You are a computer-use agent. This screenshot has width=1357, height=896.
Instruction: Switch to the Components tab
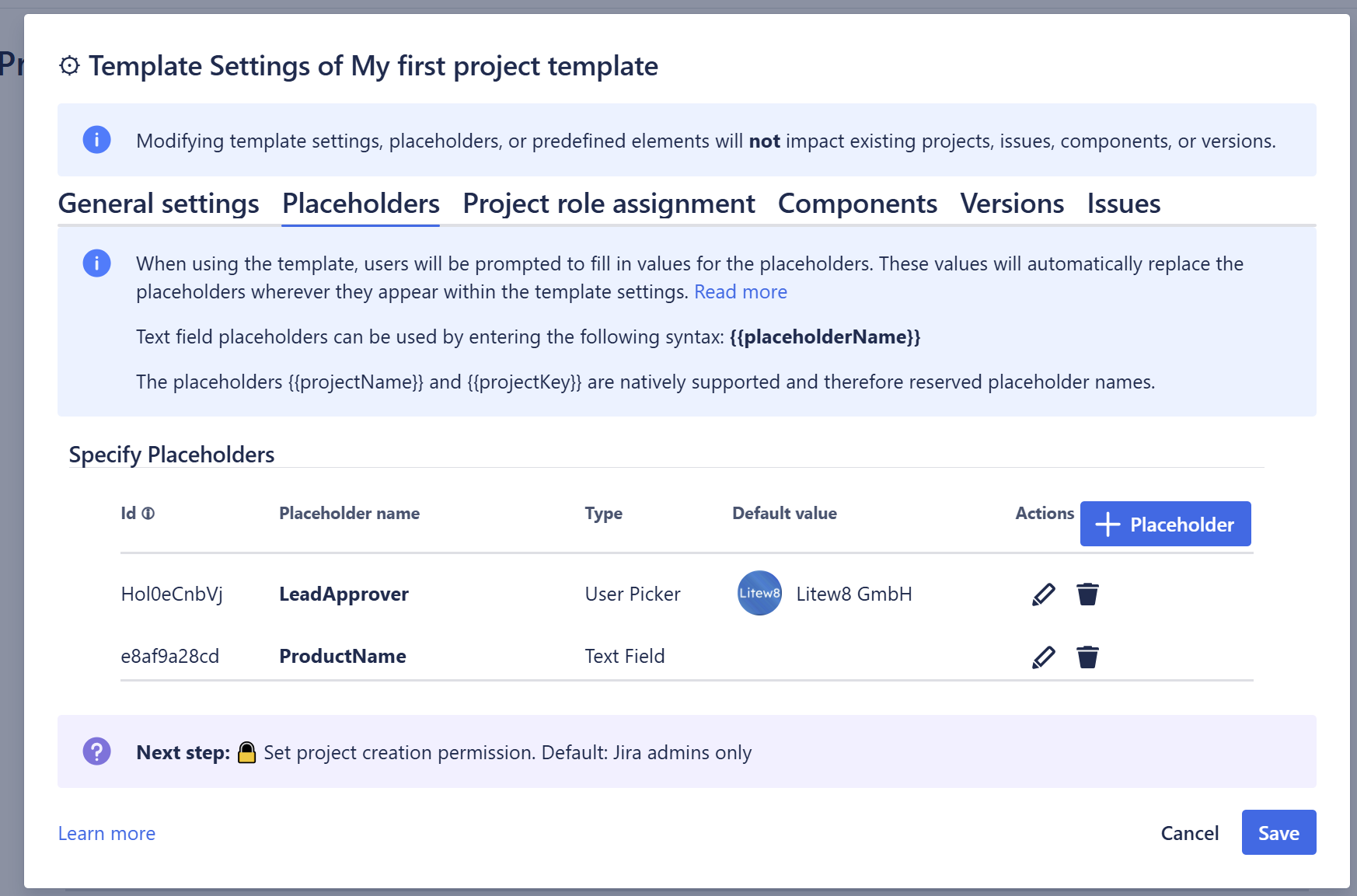857,204
